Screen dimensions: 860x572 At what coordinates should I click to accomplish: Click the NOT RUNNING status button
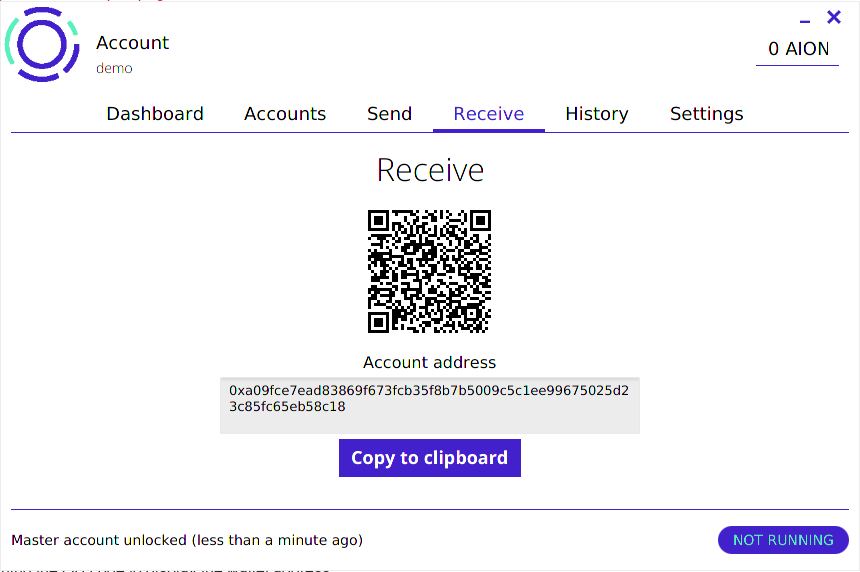[783, 540]
